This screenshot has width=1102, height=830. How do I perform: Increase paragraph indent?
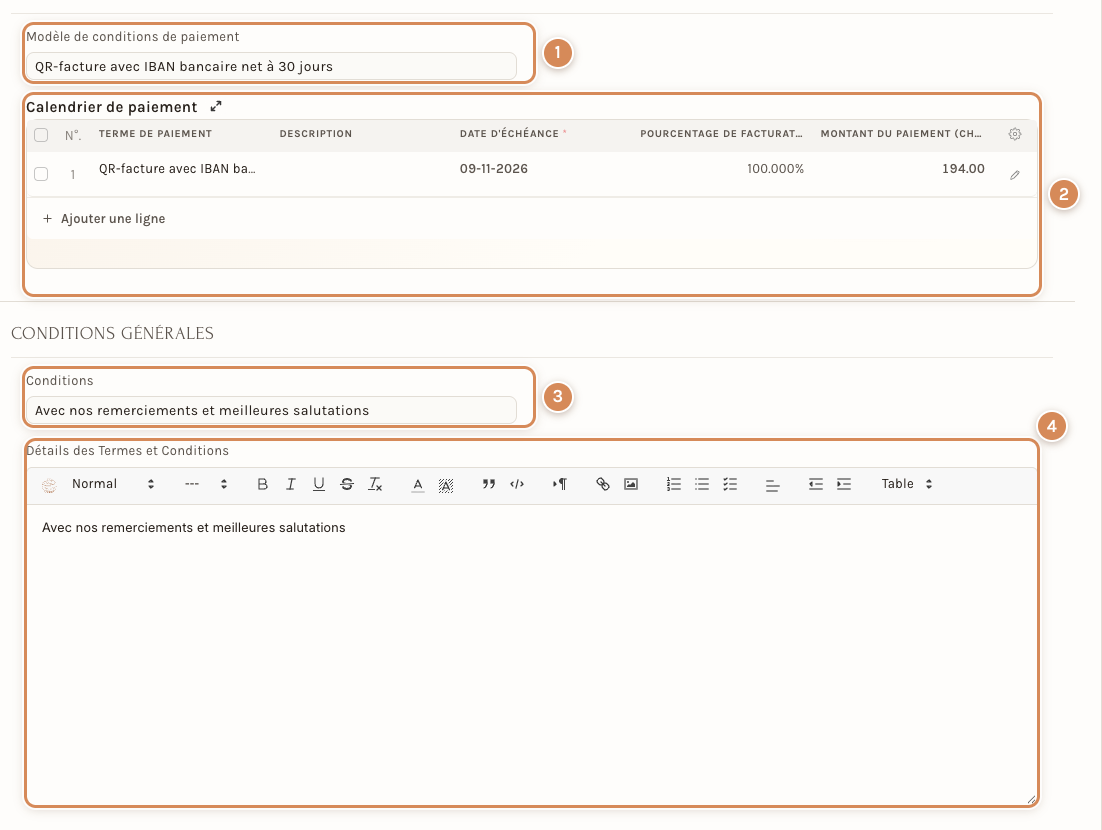pos(843,484)
